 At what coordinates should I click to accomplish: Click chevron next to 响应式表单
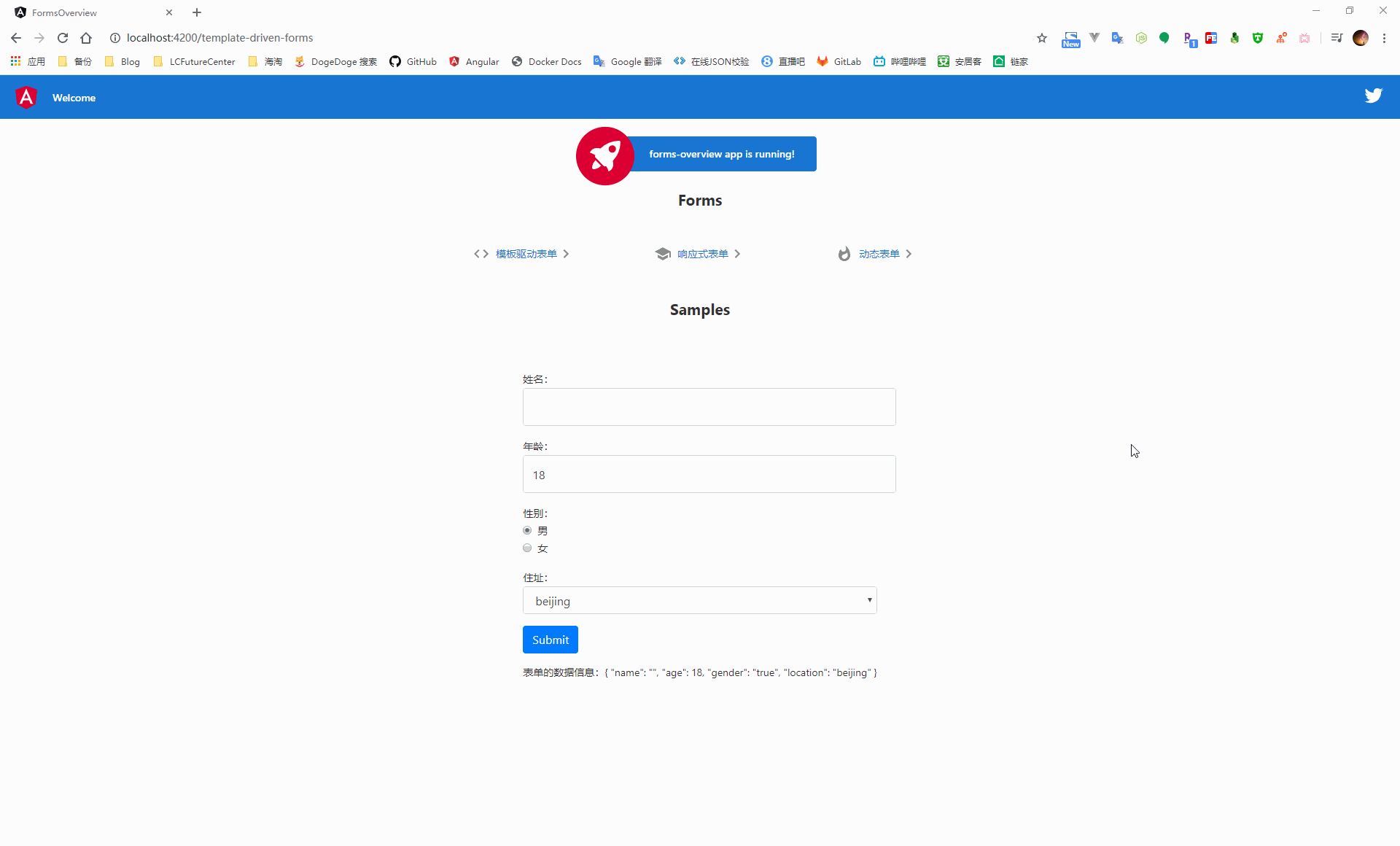pos(737,254)
